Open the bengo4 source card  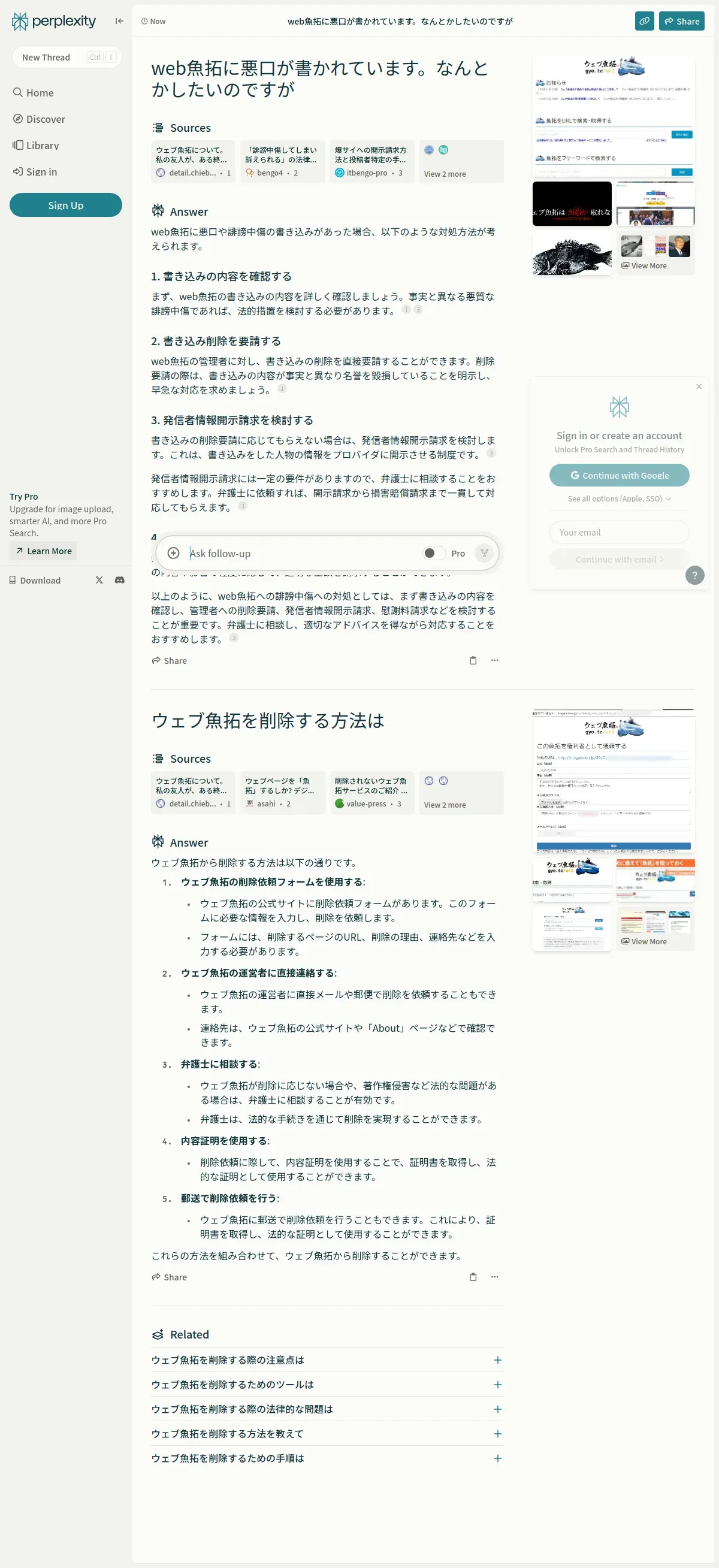point(282,161)
